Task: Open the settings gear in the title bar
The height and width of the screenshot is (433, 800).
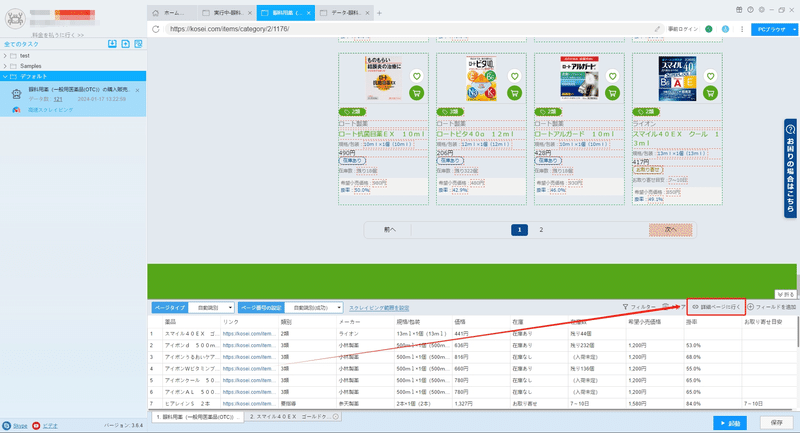Action: tap(762, 10)
